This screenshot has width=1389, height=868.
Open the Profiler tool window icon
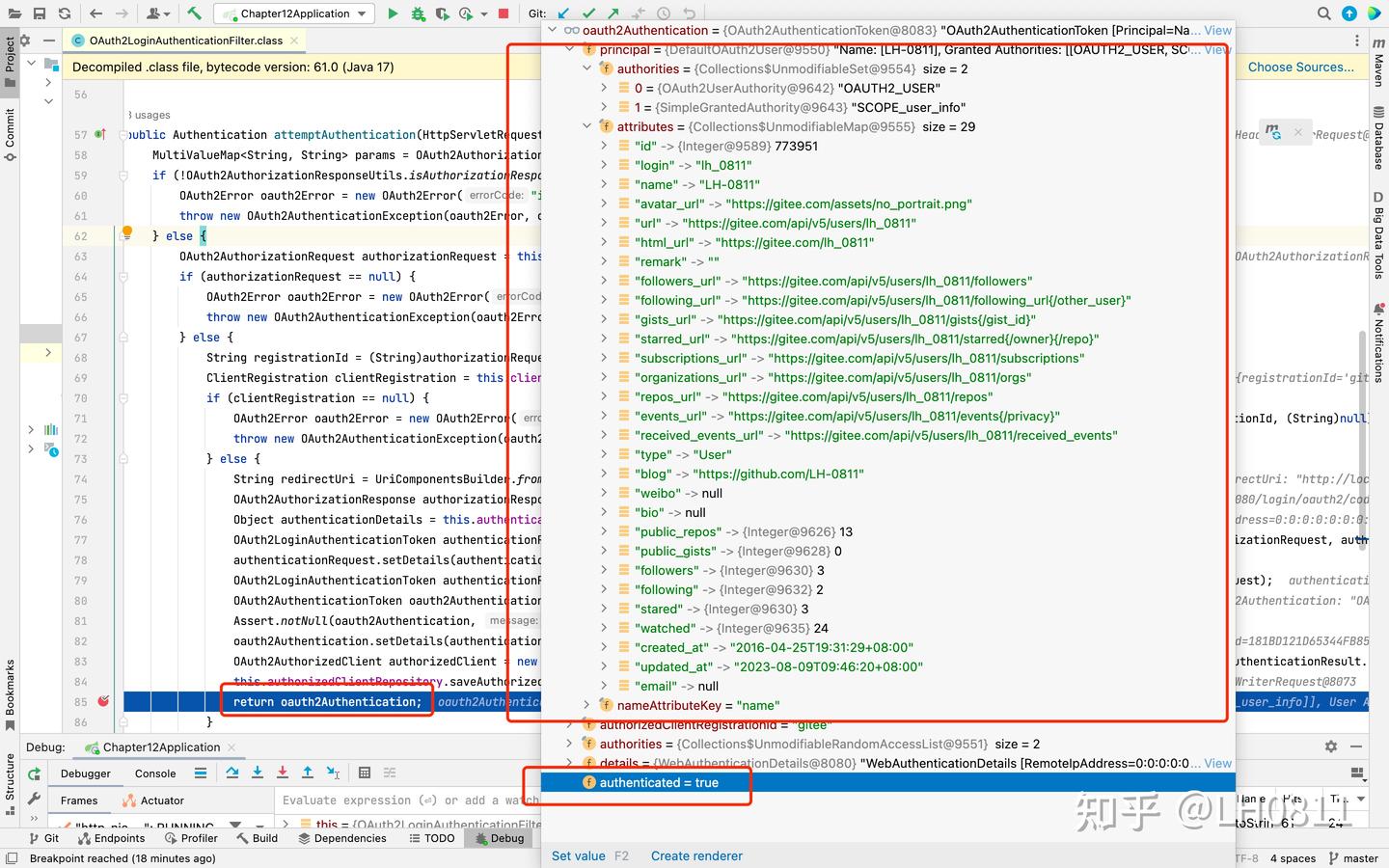click(x=192, y=838)
